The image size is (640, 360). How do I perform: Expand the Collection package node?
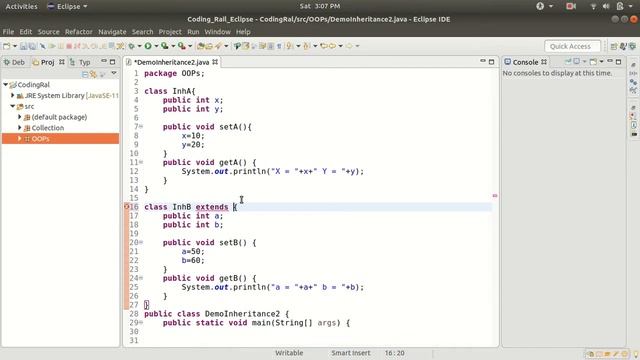[19, 128]
